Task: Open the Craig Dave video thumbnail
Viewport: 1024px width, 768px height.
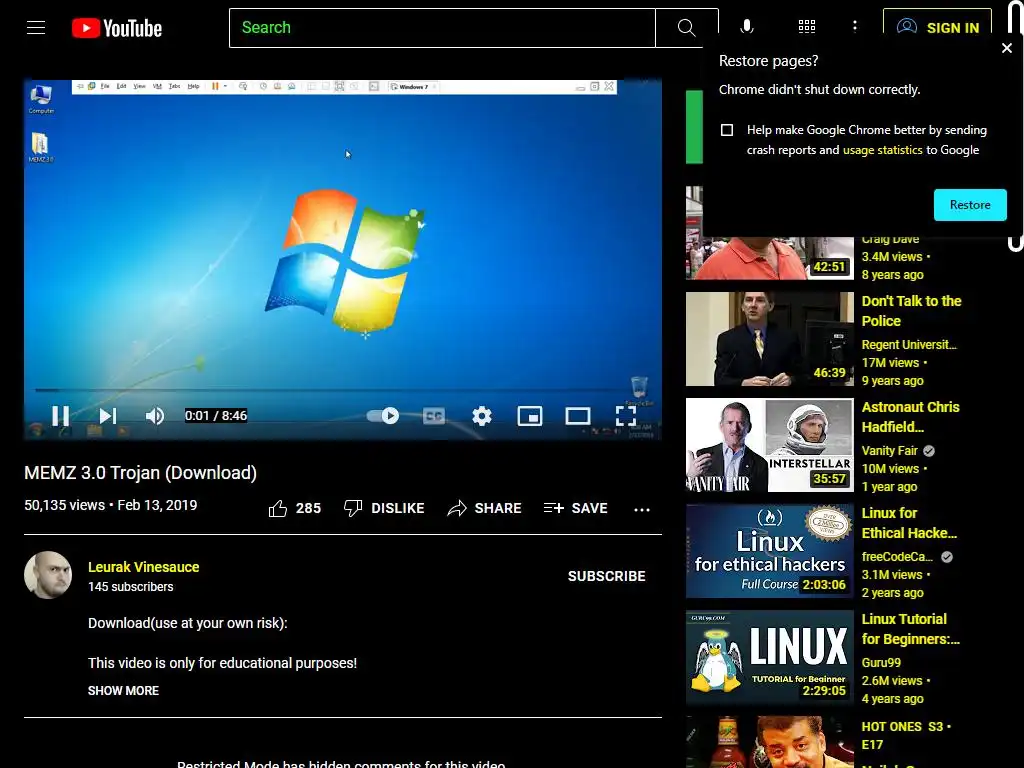Action: [769, 259]
